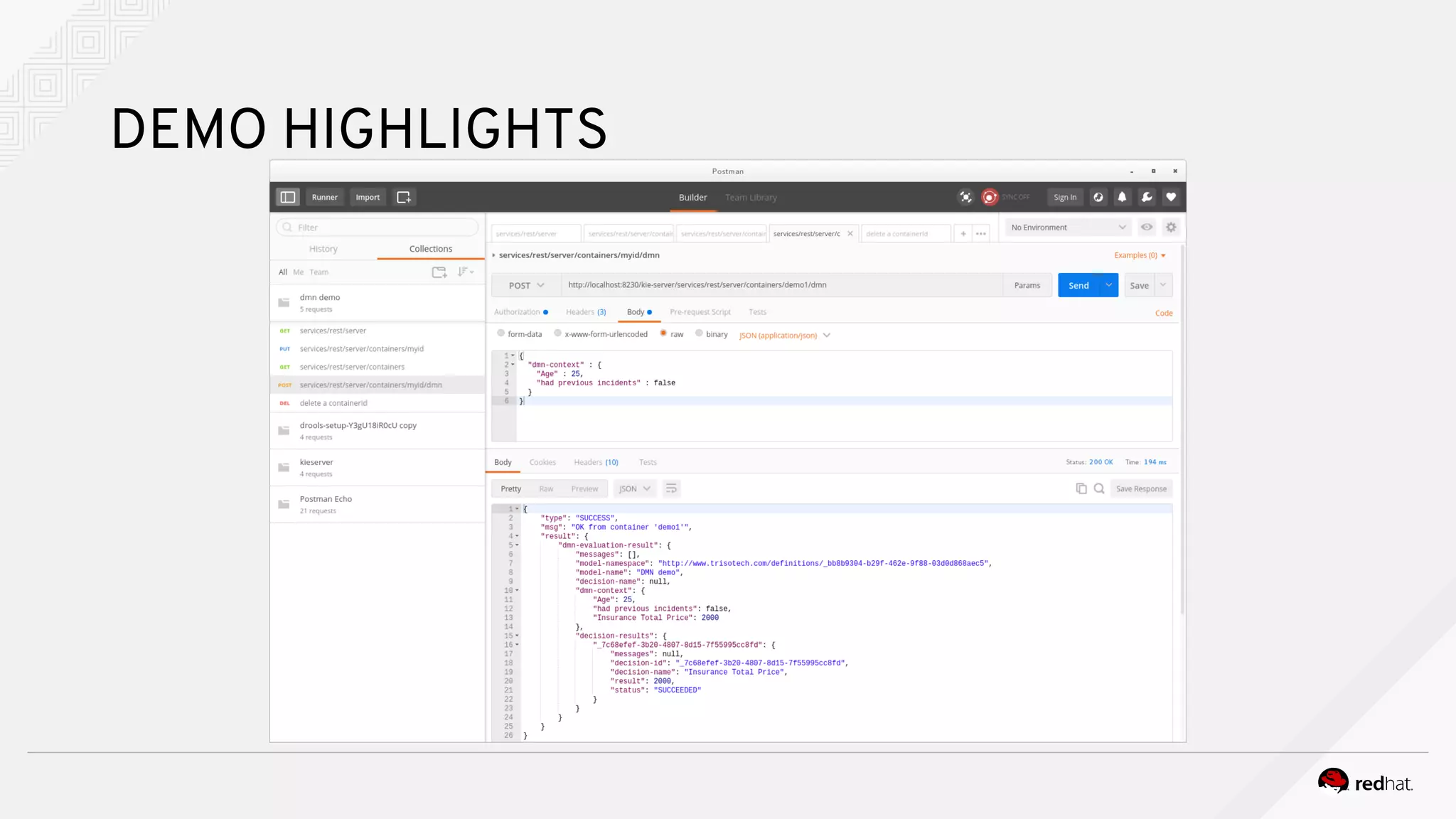The image size is (1456, 819).
Task: Switch response view to Preview
Action: pyautogui.click(x=584, y=489)
